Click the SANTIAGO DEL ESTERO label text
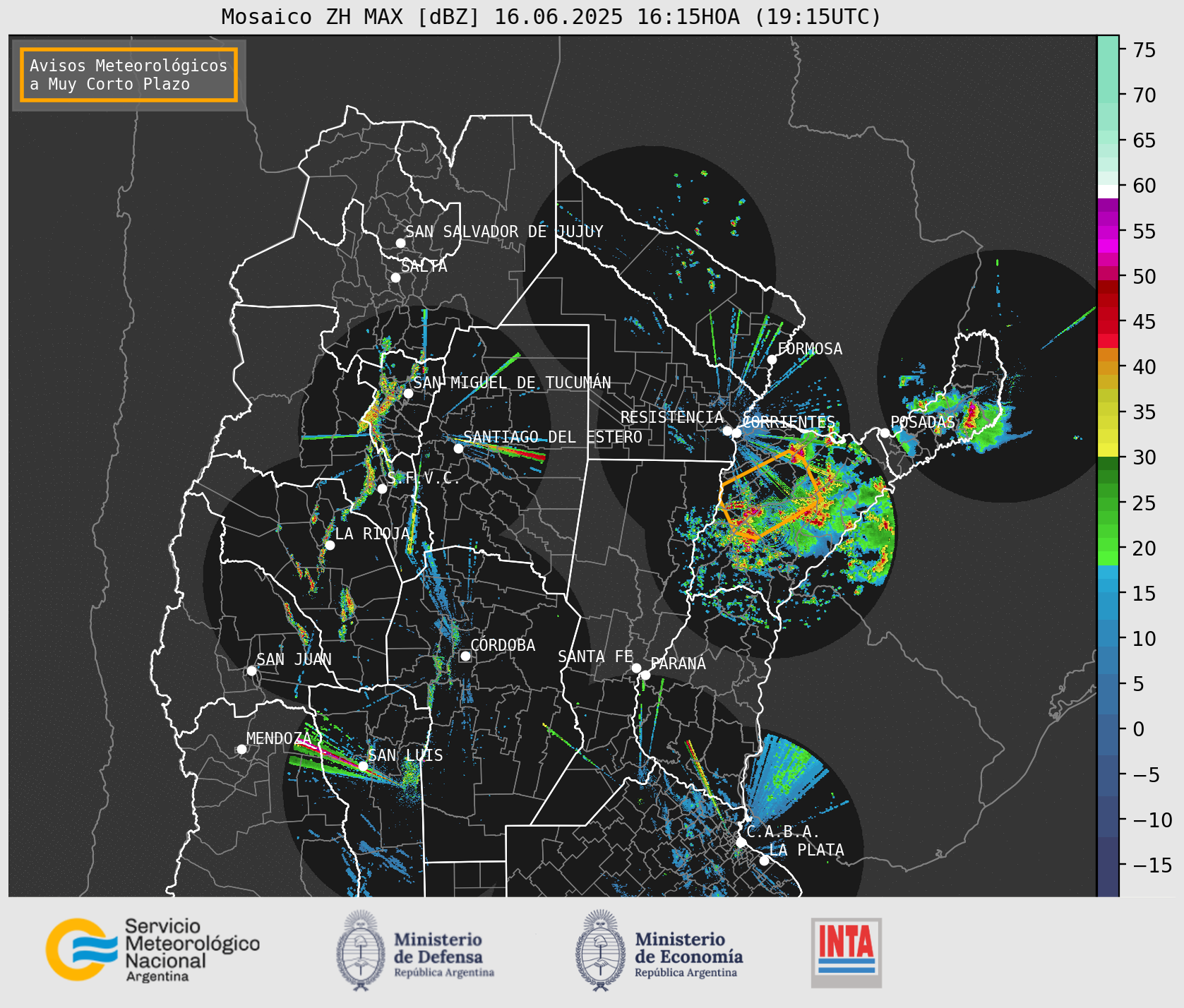 [553, 437]
